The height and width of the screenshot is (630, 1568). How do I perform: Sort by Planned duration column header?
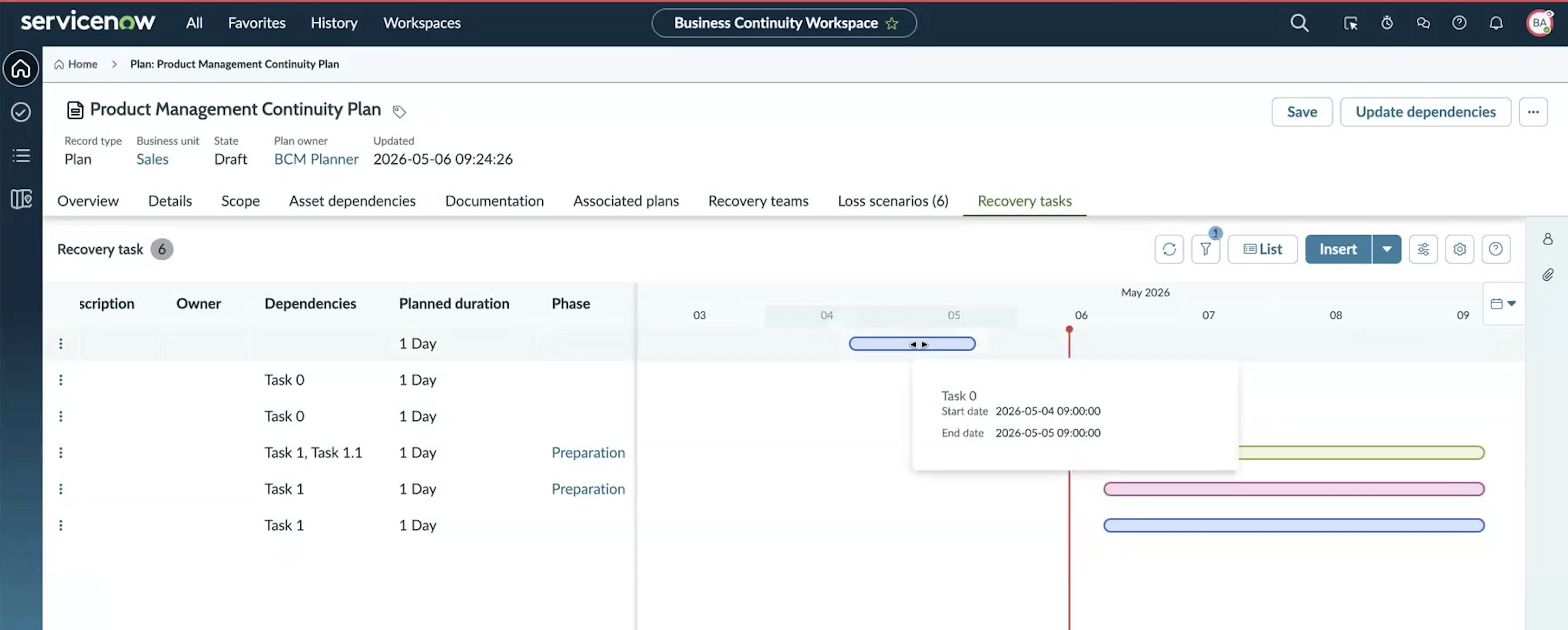coord(454,304)
